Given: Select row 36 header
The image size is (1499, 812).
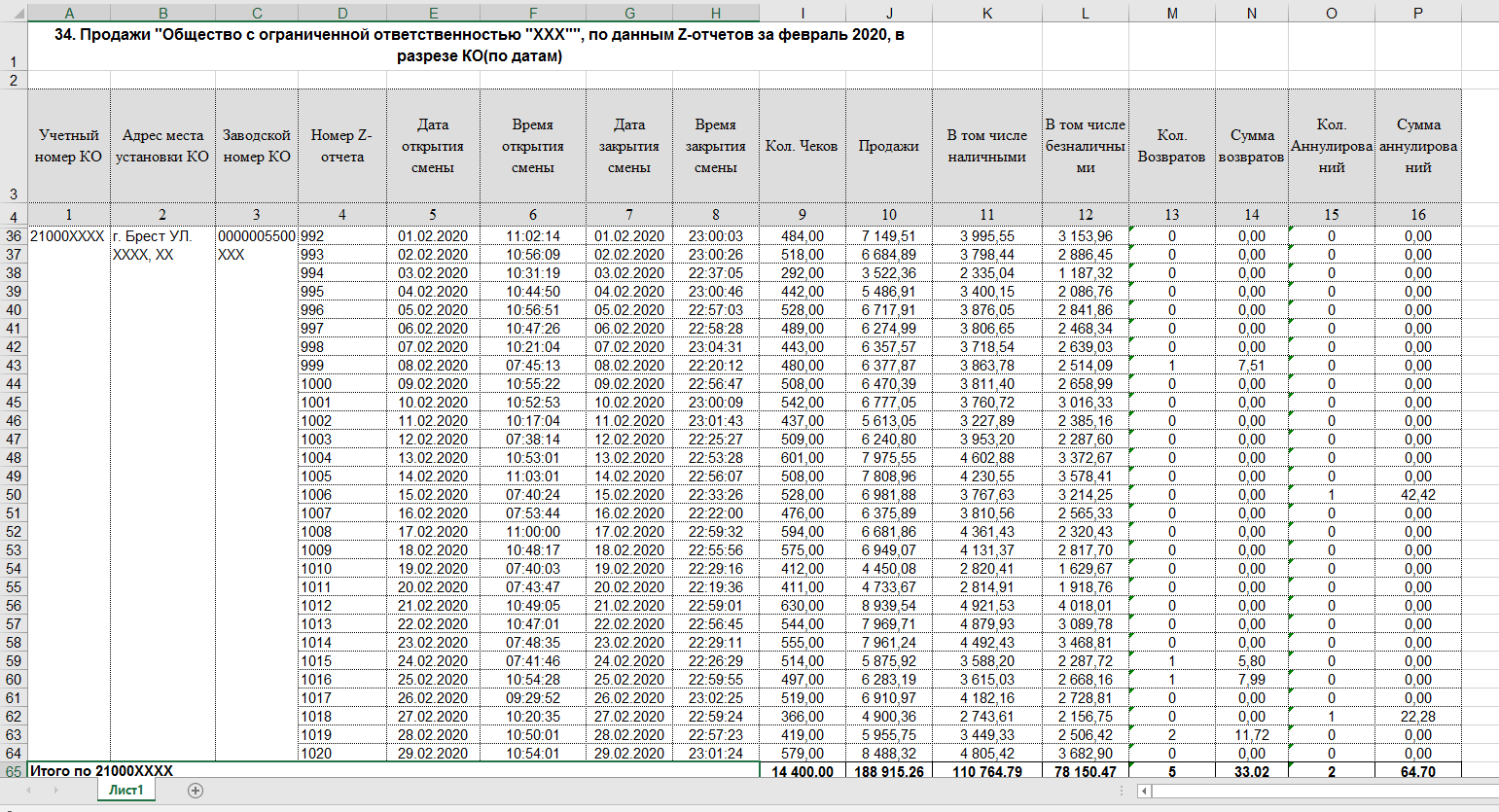Looking at the screenshot, I should pyautogui.click(x=14, y=236).
